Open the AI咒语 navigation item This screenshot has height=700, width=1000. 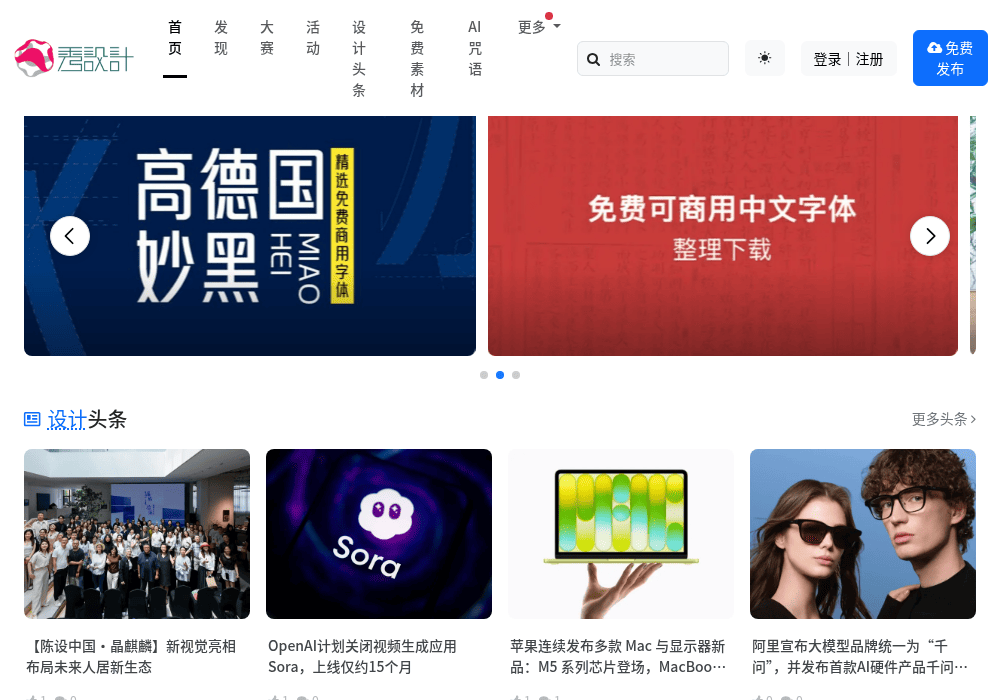[x=474, y=48]
